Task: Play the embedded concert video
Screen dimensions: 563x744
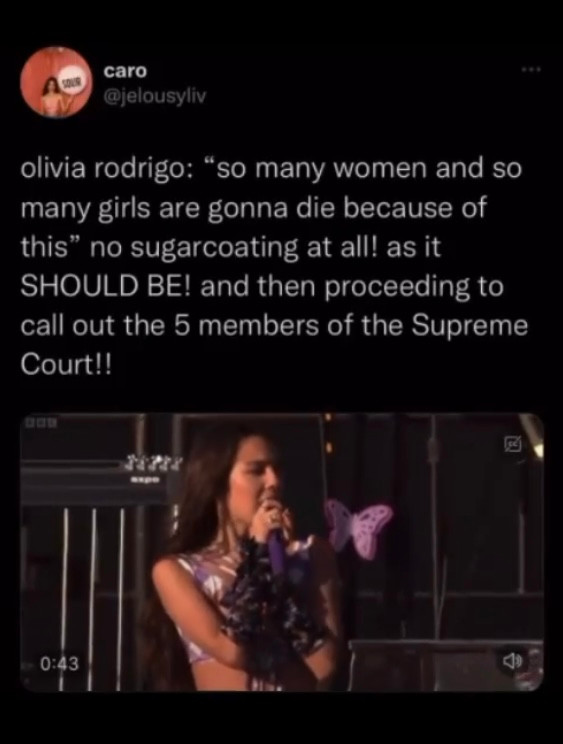Action: coord(282,552)
